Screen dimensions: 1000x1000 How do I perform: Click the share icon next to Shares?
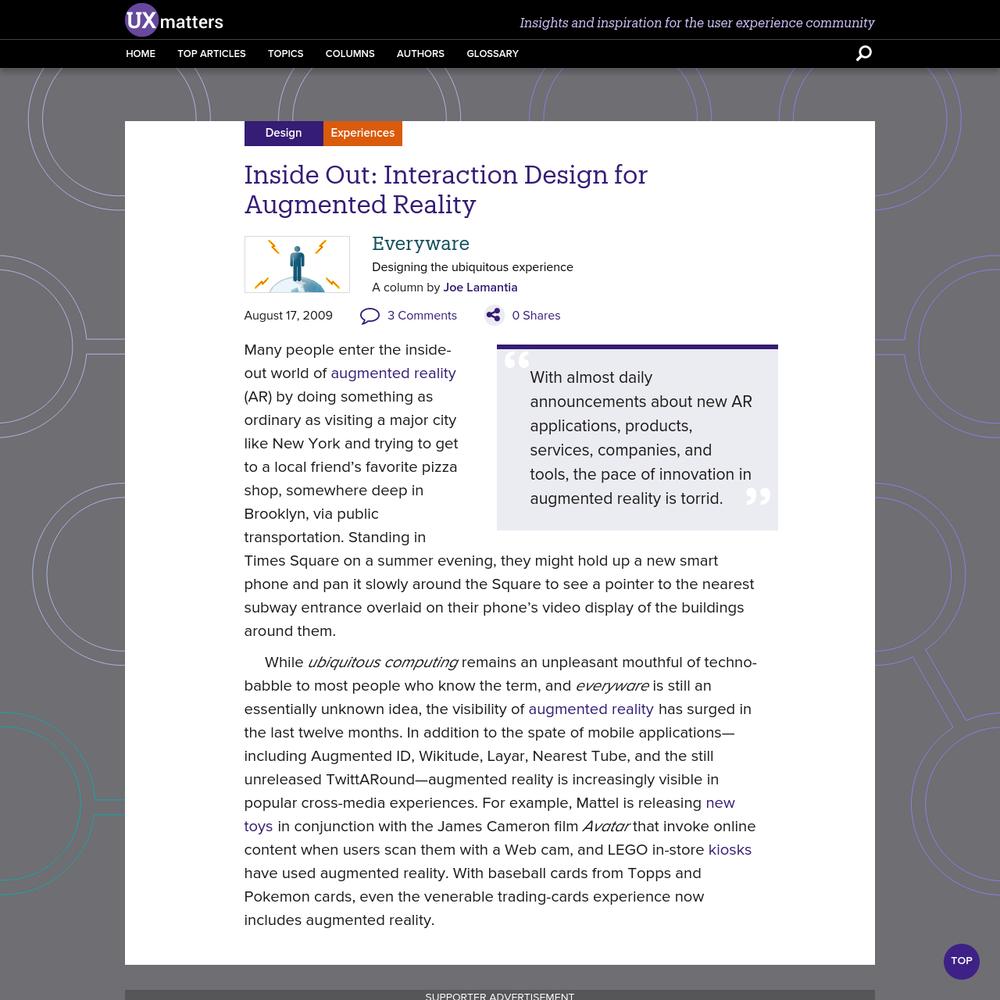pyautogui.click(x=494, y=314)
